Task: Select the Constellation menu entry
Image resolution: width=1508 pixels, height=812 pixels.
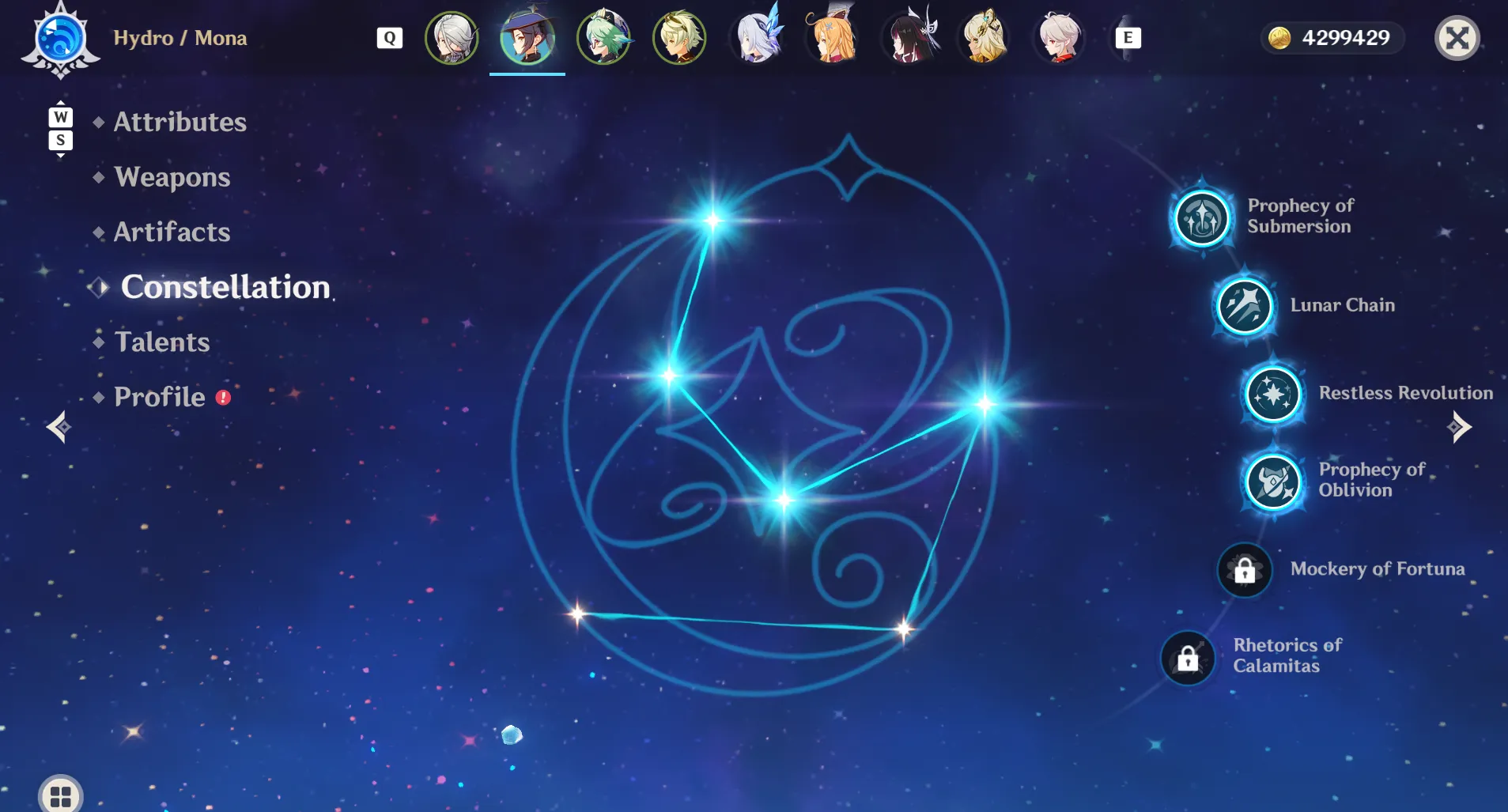Action: [x=225, y=287]
